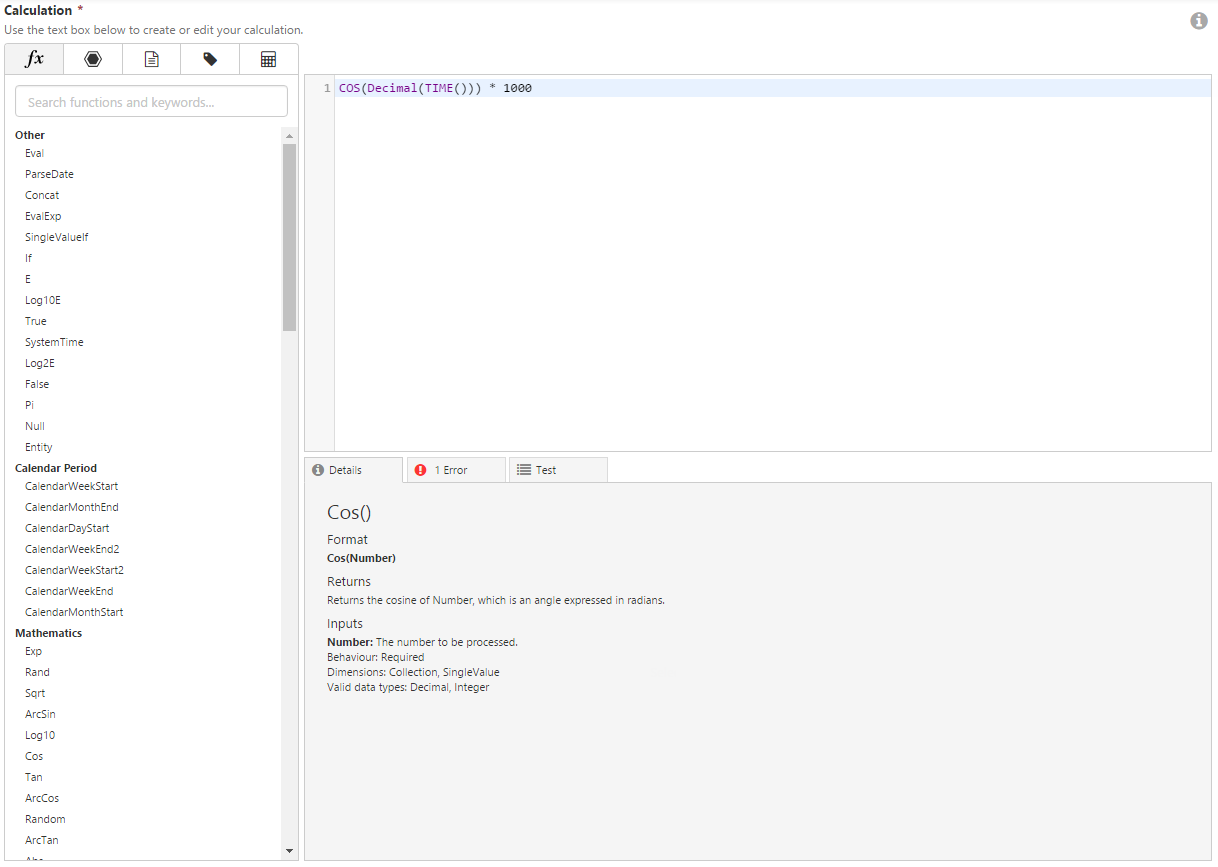The image size is (1218, 867).
Task: Select the SingleValueIf function
Action: tap(56, 237)
